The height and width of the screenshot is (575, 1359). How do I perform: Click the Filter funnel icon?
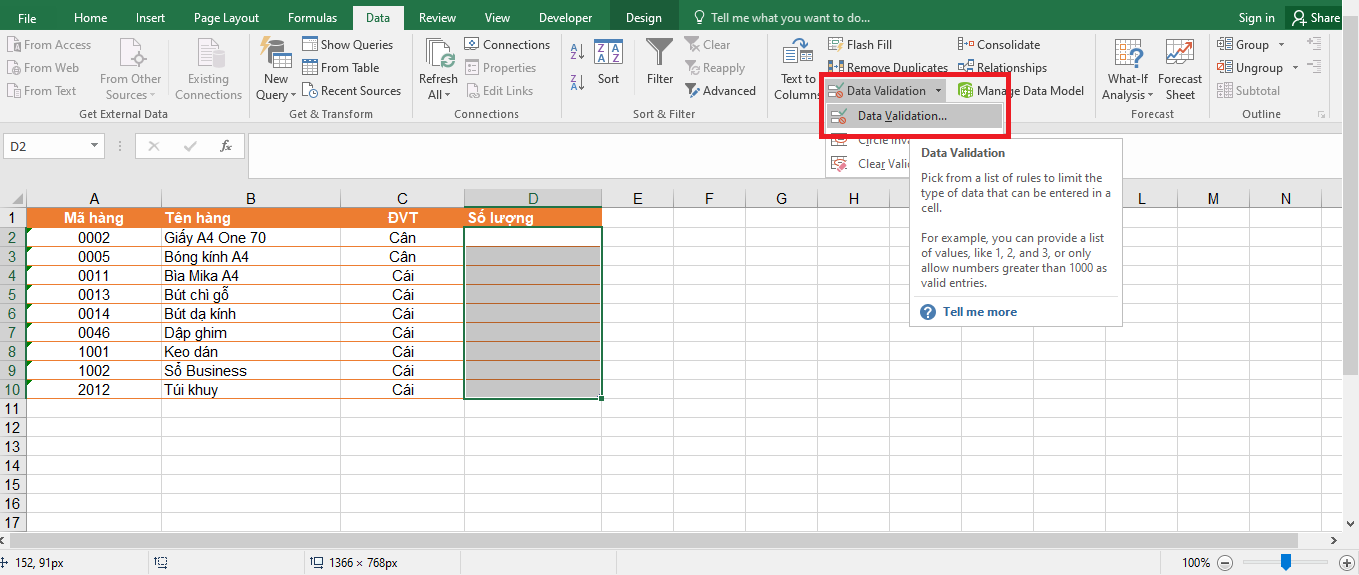(x=659, y=52)
